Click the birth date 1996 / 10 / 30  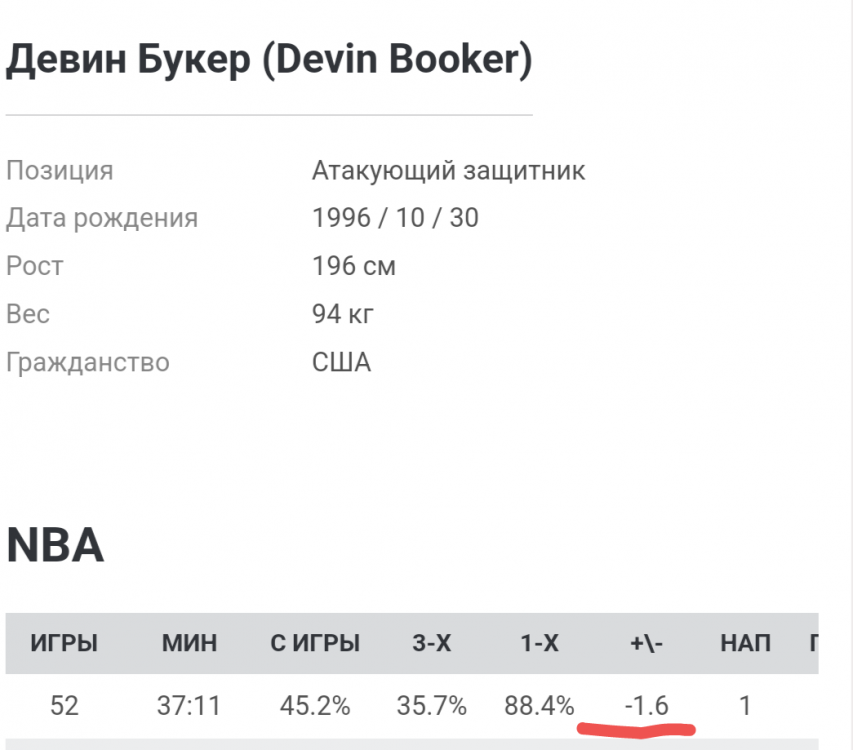[x=395, y=218]
